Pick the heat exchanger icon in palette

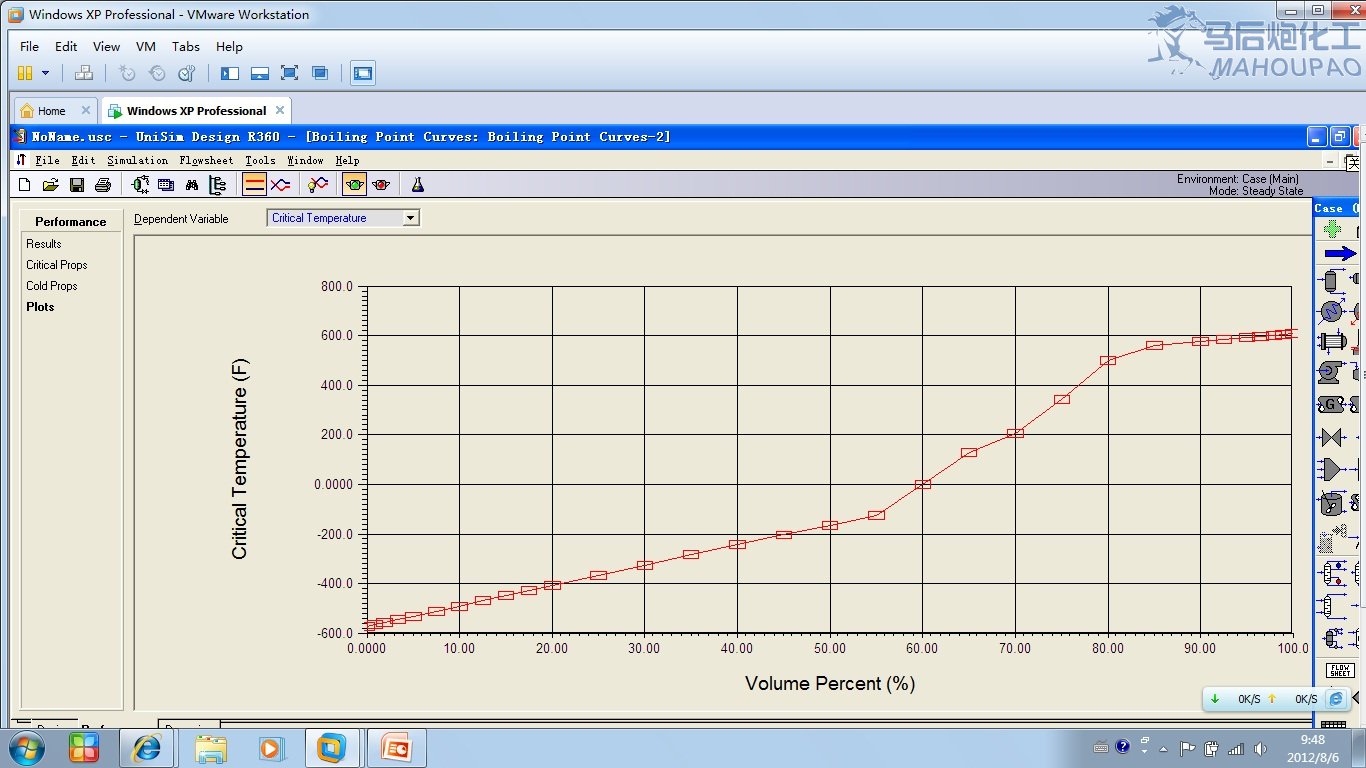tap(1332, 341)
